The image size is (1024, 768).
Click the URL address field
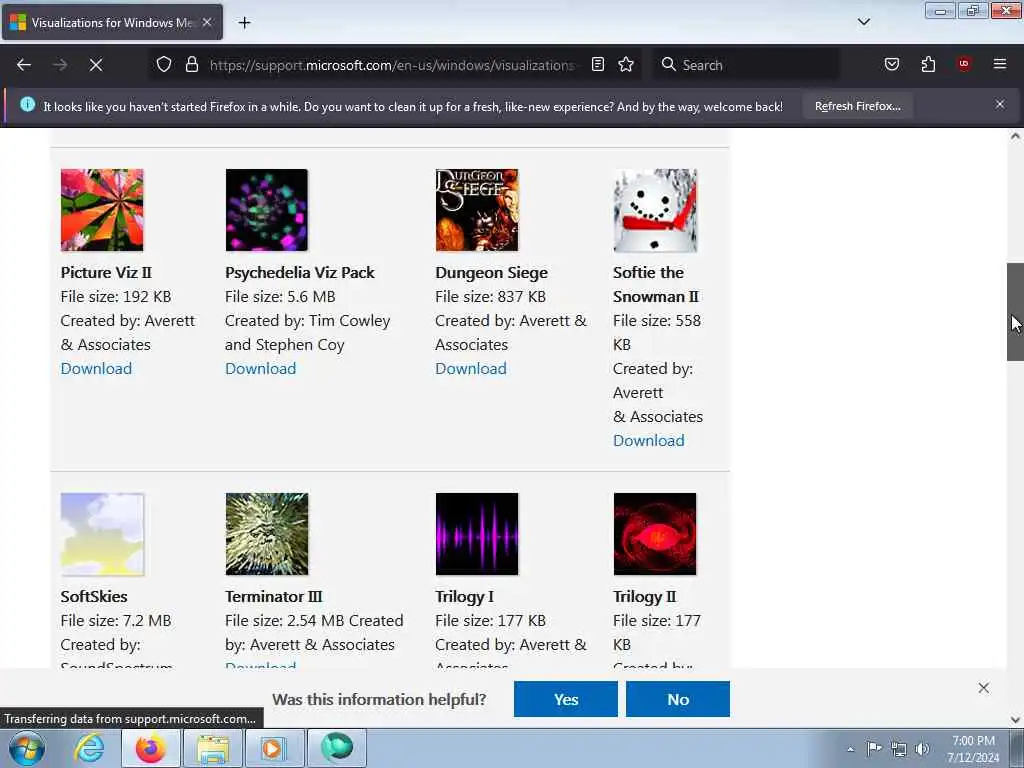pyautogui.click(x=392, y=65)
